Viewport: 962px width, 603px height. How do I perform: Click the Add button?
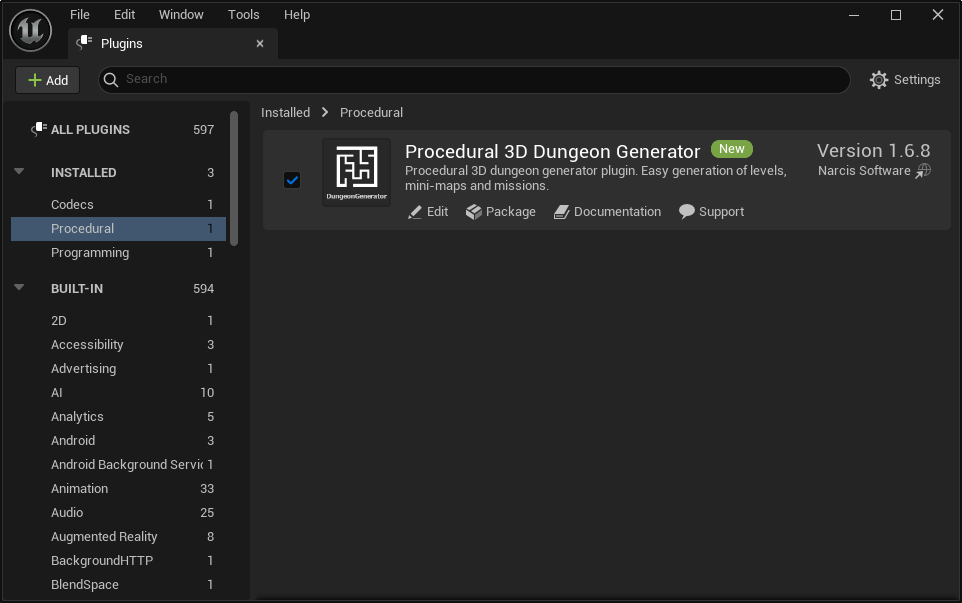[x=48, y=80]
